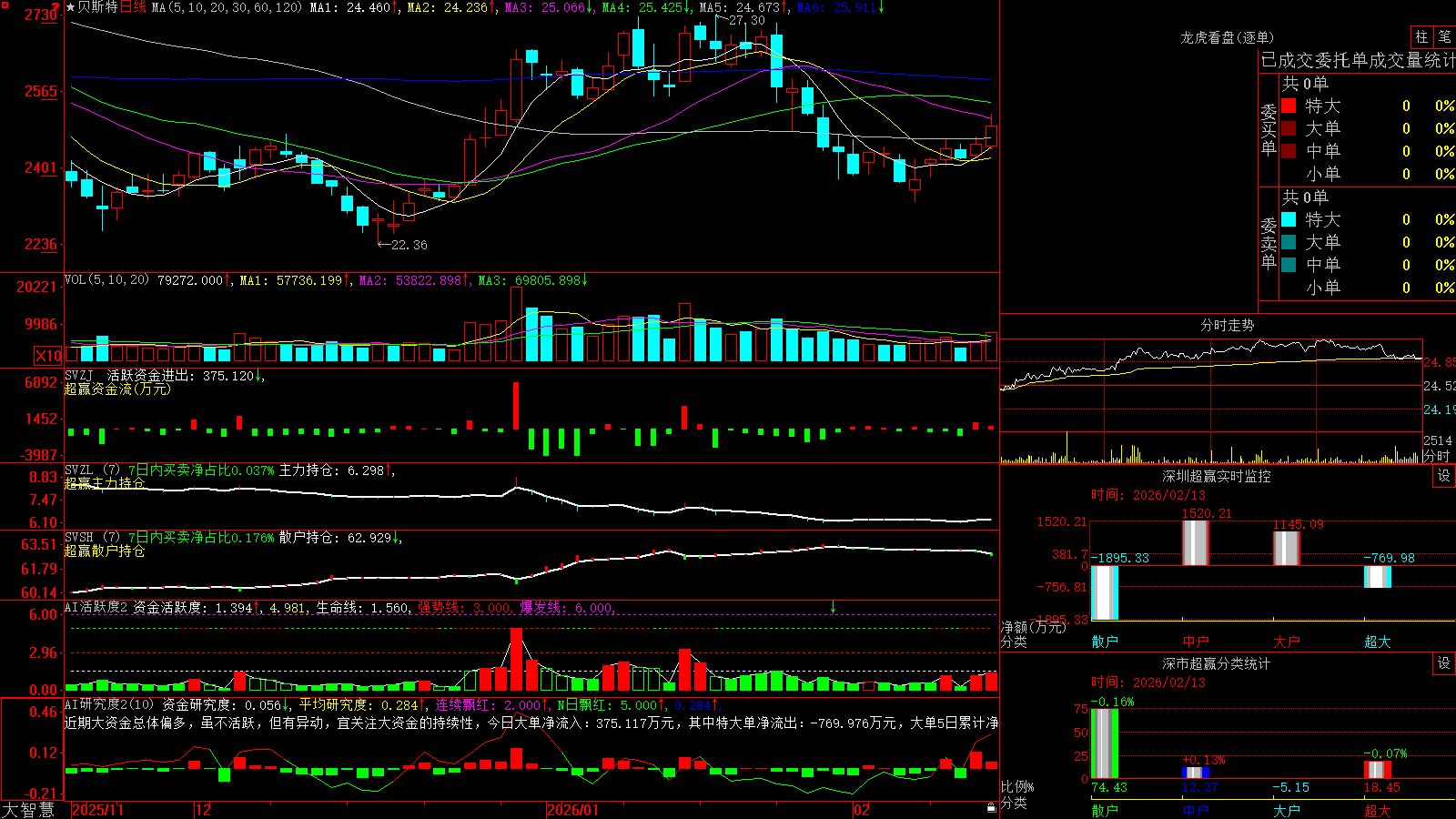Image resolution: width=1456 pixels, height=819 pixels.
Task: Click the 超大 -769.98 bar
Action: click(x=1378, y=576)
